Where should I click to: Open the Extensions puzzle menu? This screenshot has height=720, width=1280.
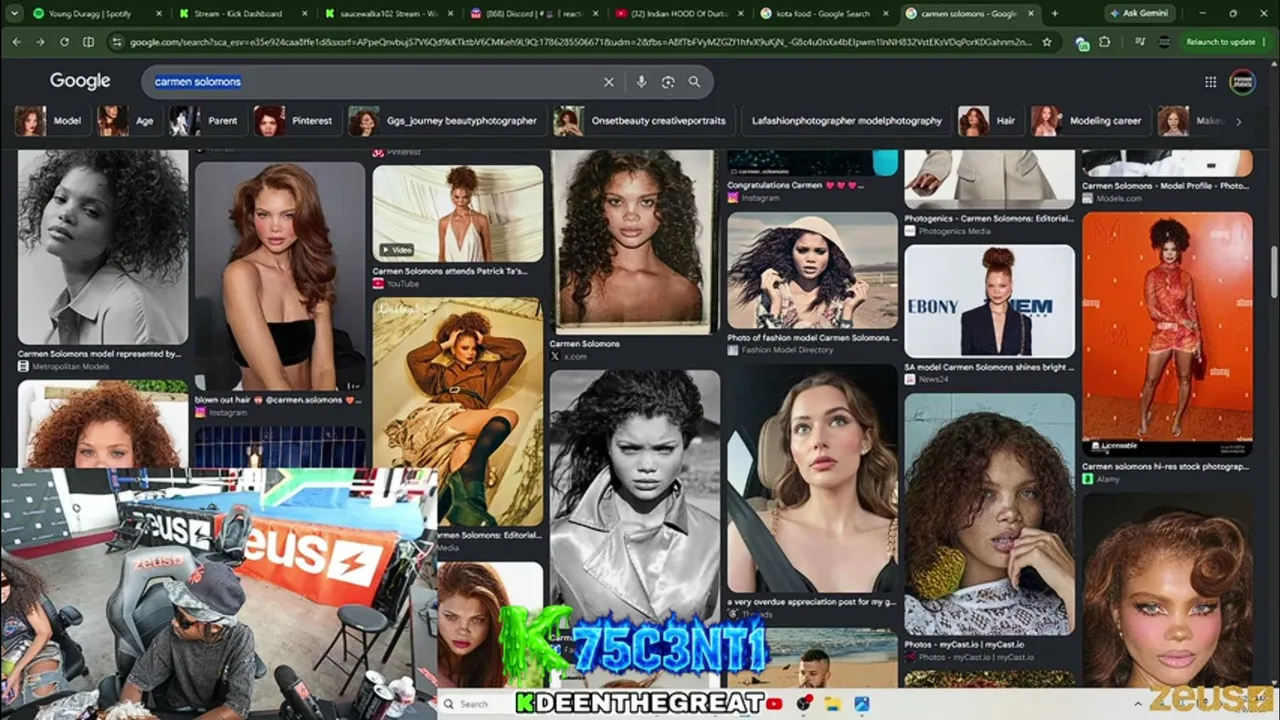[x=1104, y=42]
